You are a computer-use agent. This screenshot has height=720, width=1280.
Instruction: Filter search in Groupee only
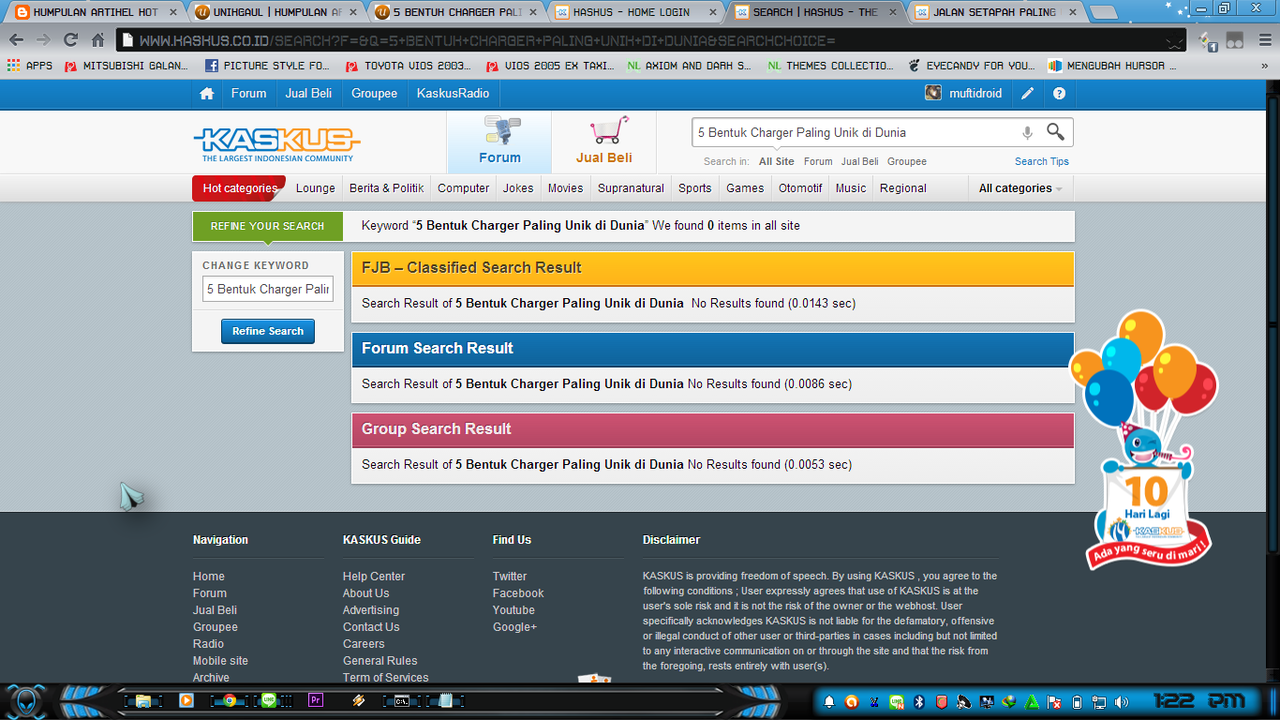click(907, 161)
